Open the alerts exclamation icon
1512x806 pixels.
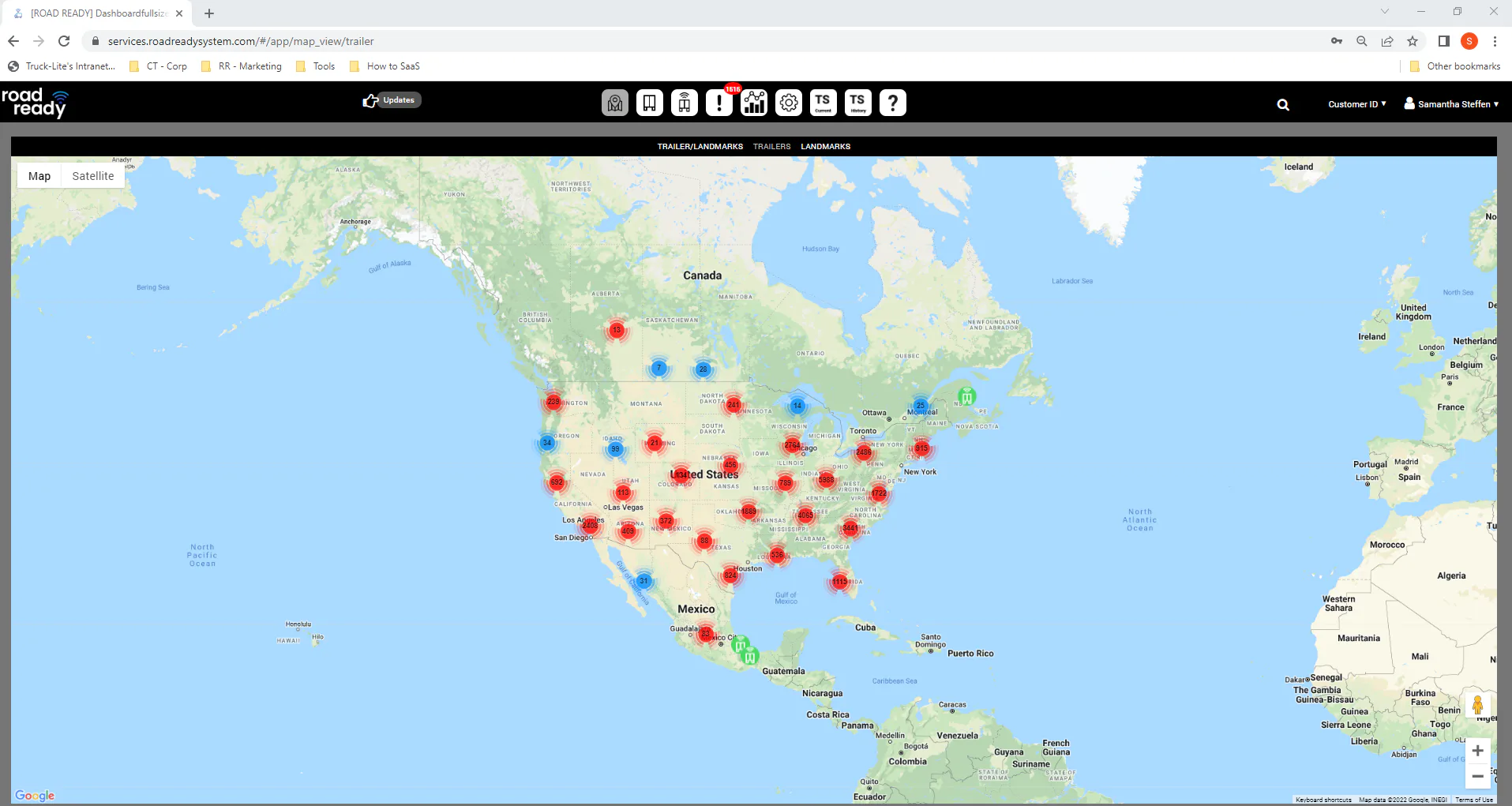(x=719, y=103)
